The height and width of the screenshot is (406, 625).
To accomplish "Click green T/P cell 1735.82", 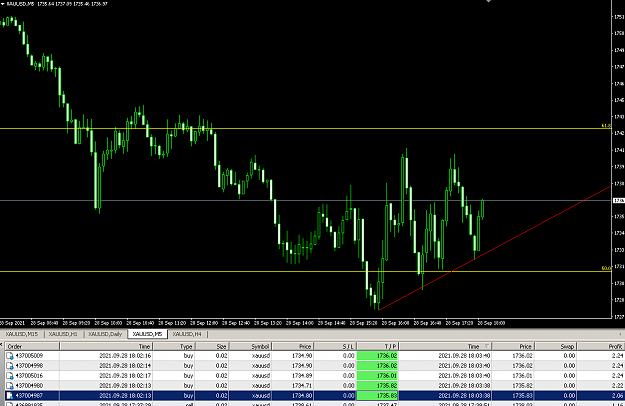I will point(377,386).
